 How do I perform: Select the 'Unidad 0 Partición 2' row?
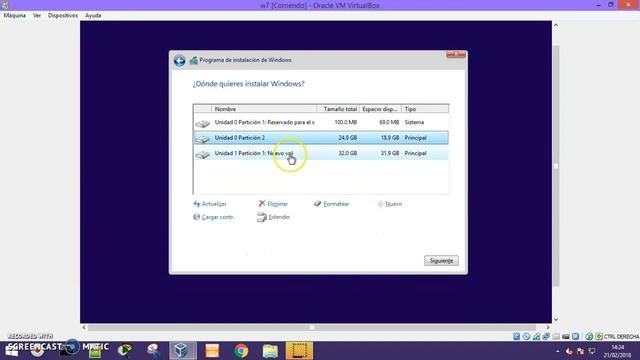coord(321,138)
